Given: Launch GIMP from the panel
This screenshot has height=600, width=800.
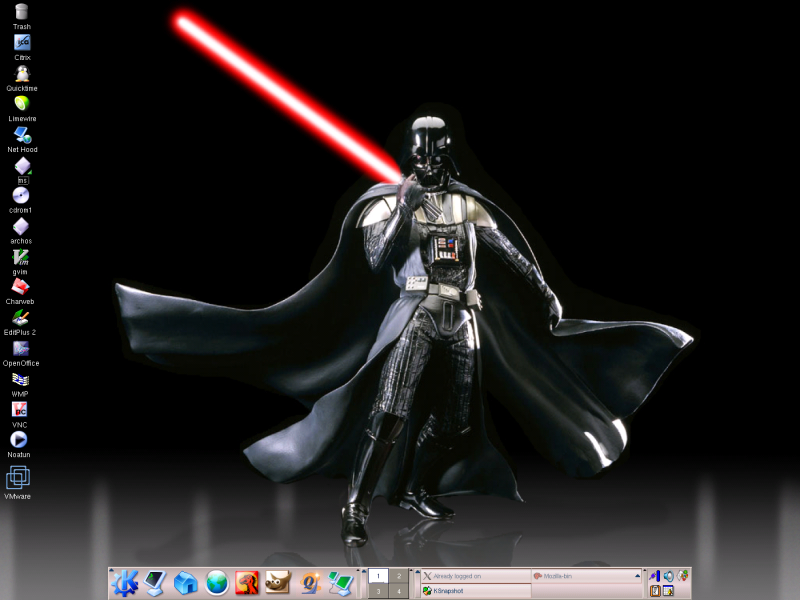Looking at the screenshot, I should [278, 583].
